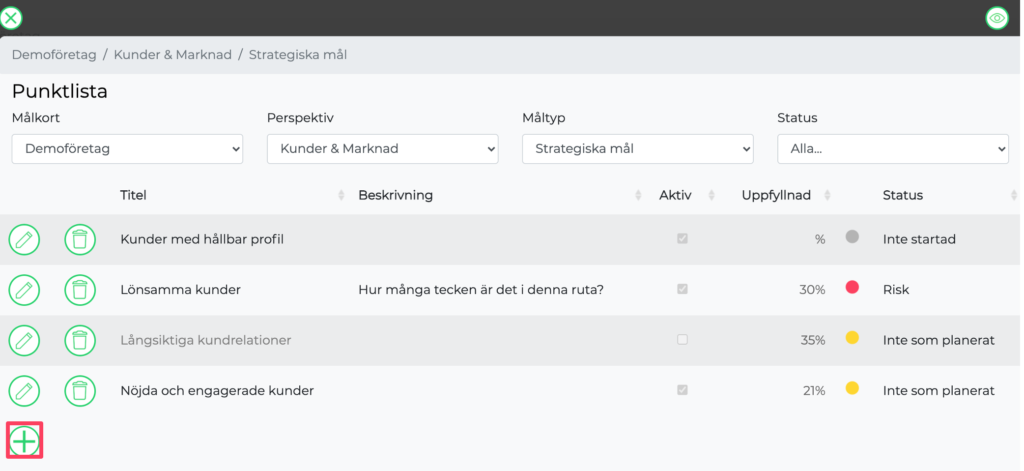This screenshot has height=471, width=1024.
Task: Delete the Kunder med hållbar profil row
Action: (x=80, y=240)
